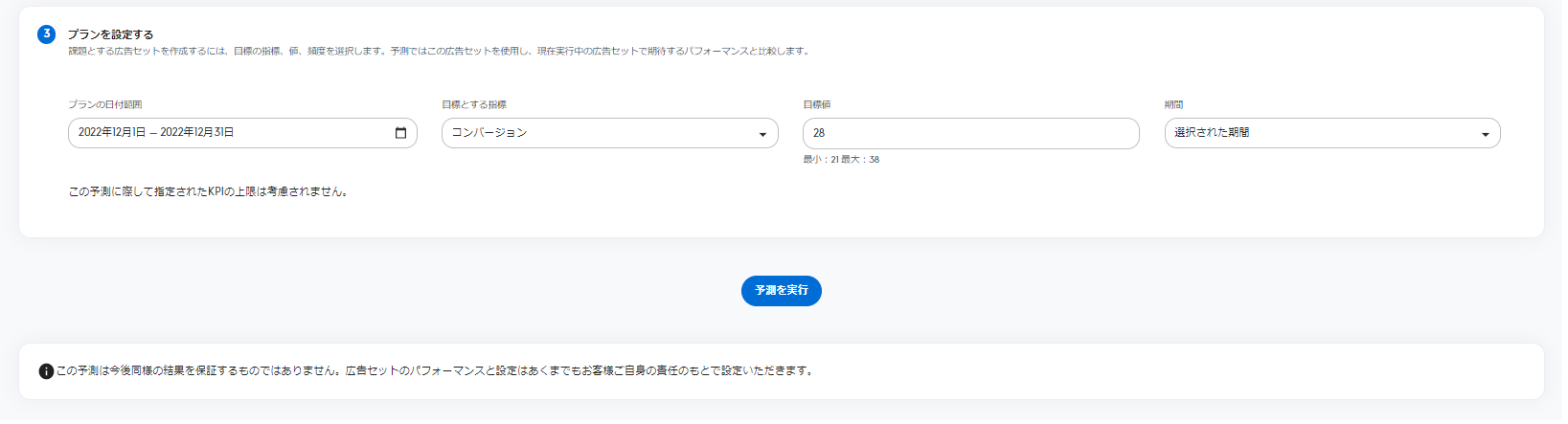Click the 最小：21 最大：38 hint text
1568x424 pixels.
841,160
